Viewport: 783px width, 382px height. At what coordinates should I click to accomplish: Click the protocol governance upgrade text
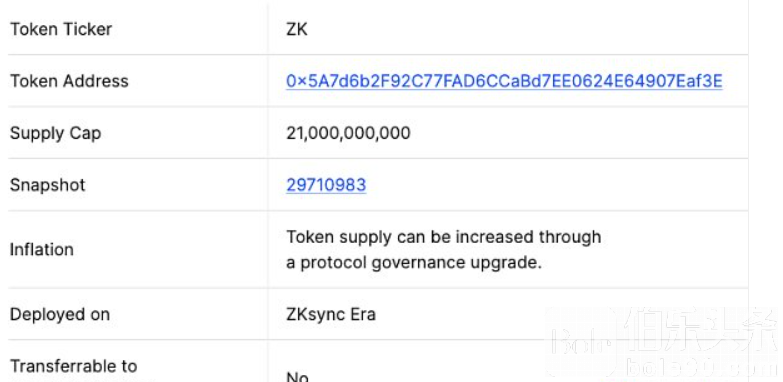[x=414, y=263]
